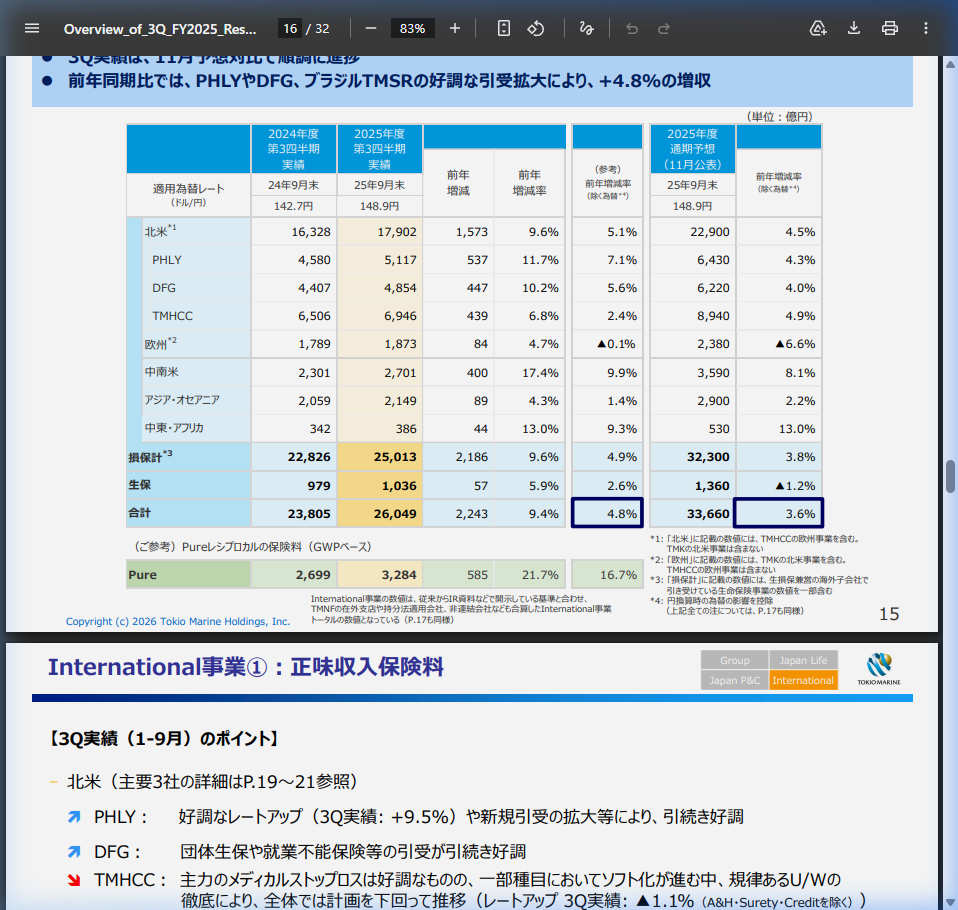Click the vertical scrollbar thumb

pyautogui.click(x=951, y=476)
